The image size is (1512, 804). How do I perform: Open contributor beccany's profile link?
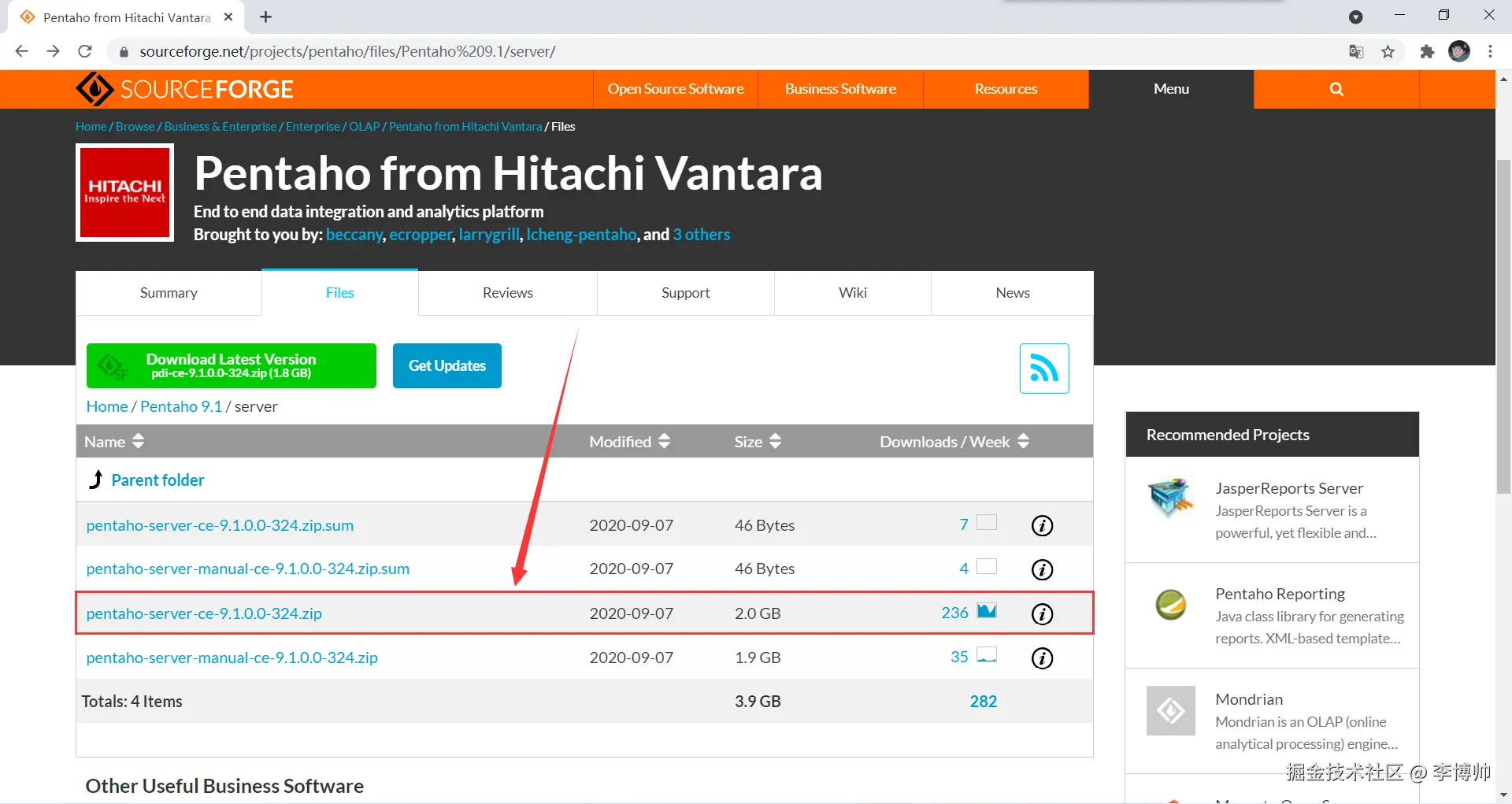(354, 235)
